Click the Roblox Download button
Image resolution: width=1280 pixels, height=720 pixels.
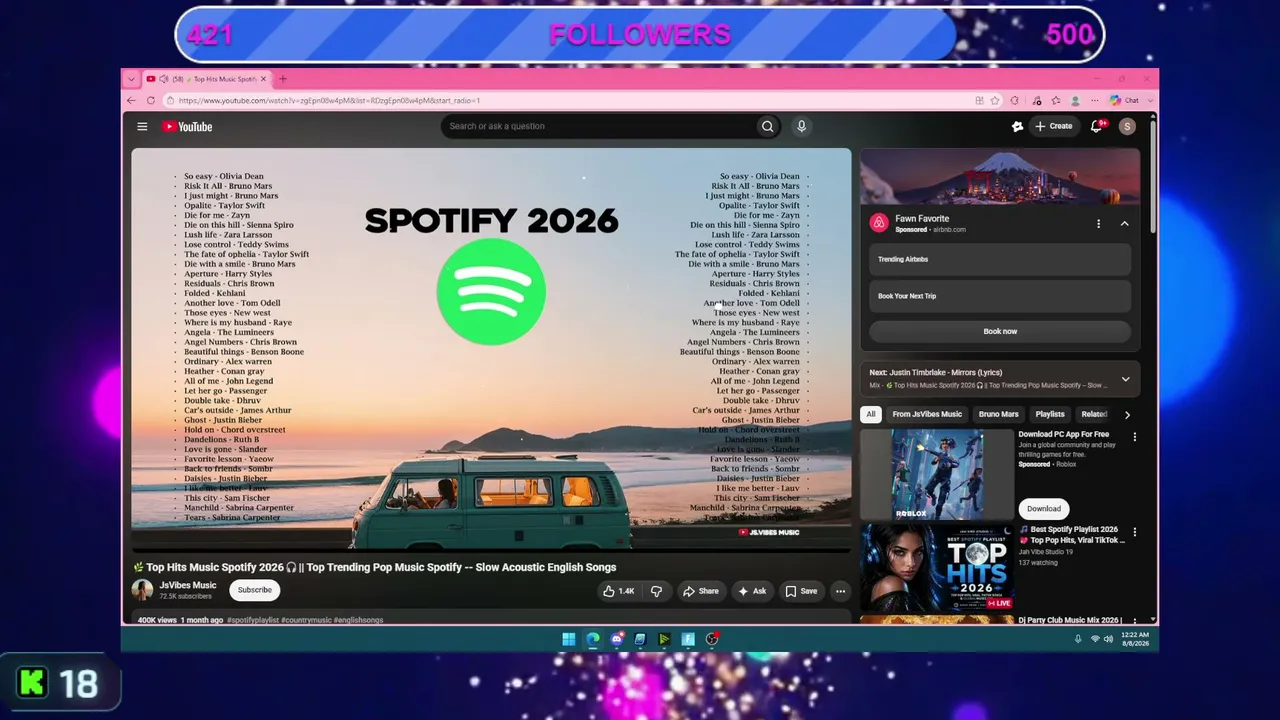[1043, 509]
